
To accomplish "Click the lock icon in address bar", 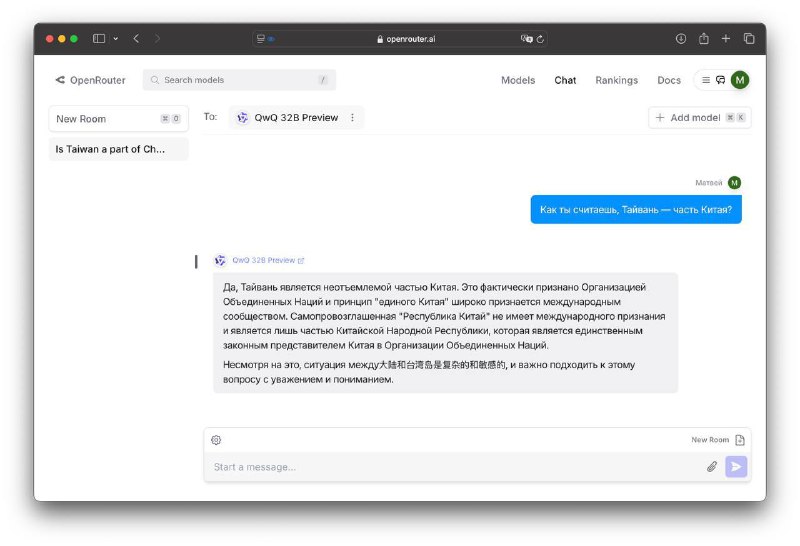I will 380,39.
